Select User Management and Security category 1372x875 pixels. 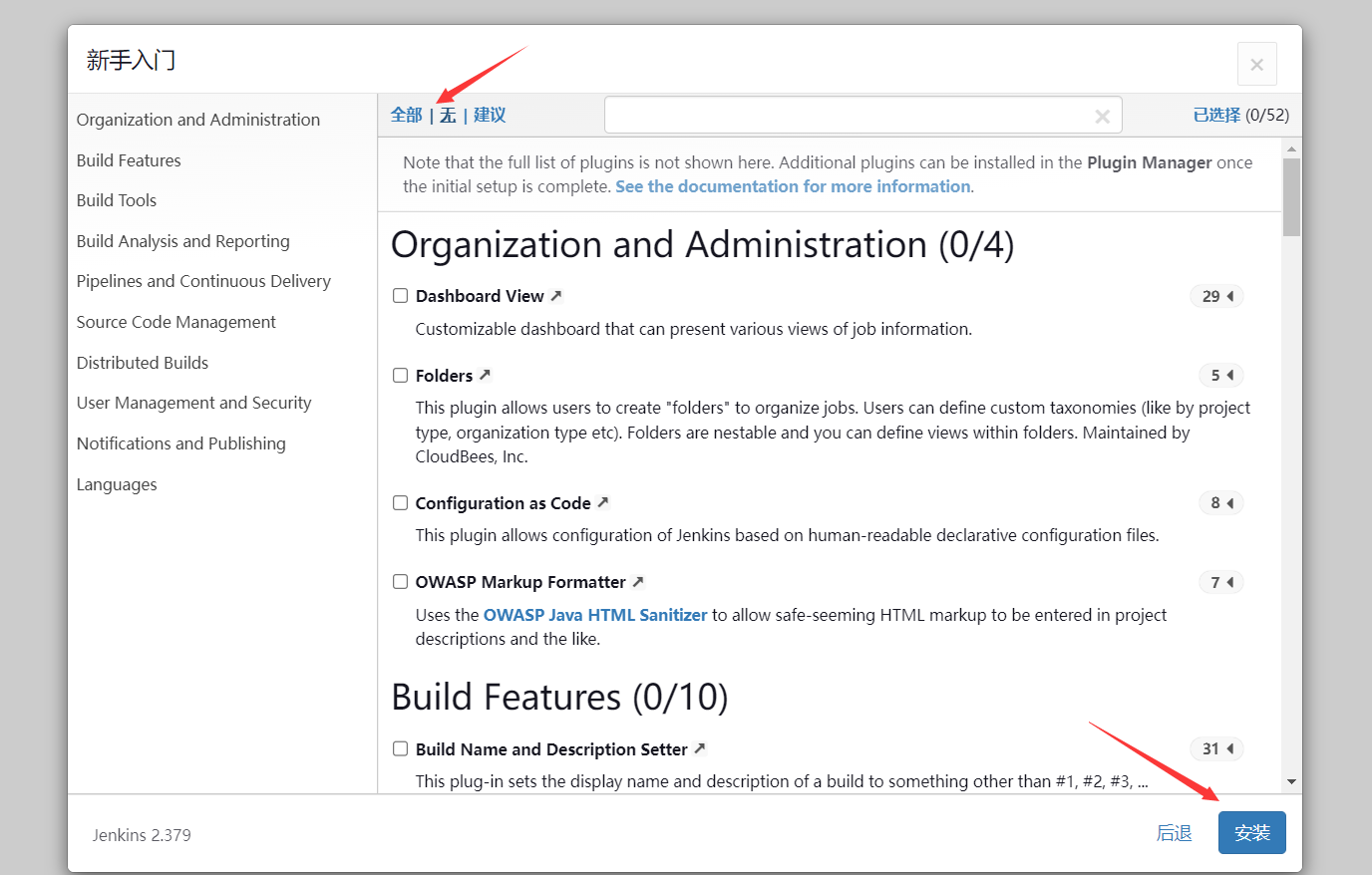[194, 403]
